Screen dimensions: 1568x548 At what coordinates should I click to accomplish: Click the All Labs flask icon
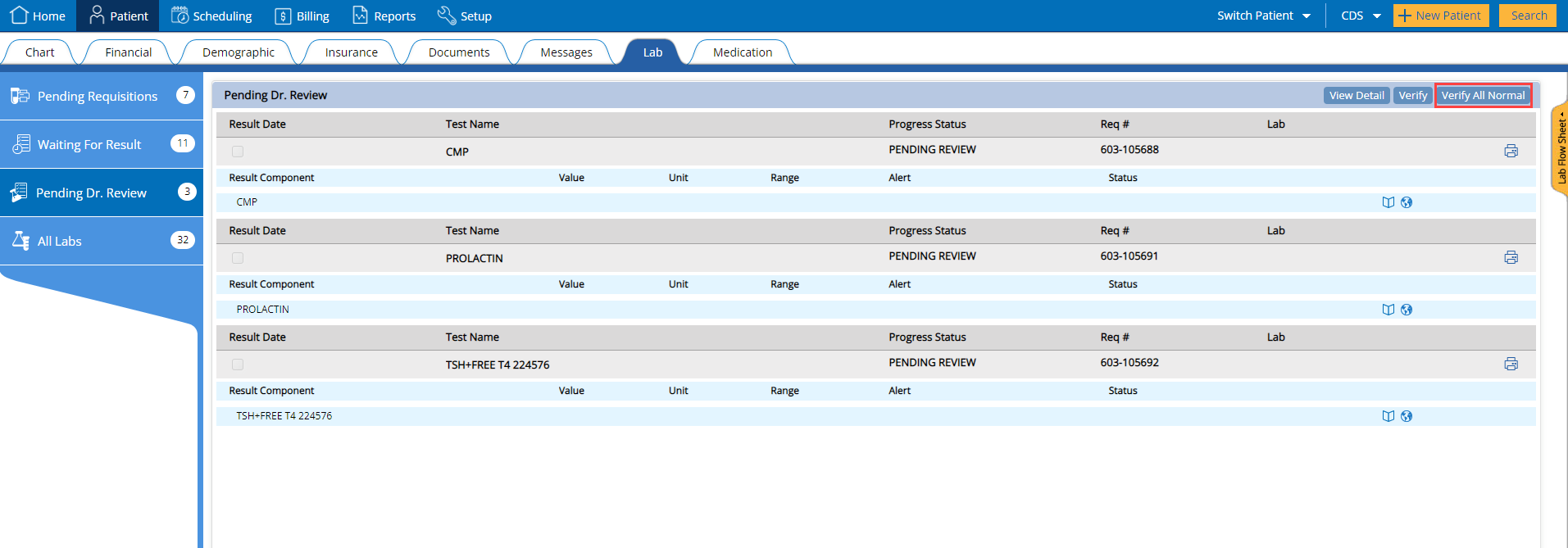[21, 241]
